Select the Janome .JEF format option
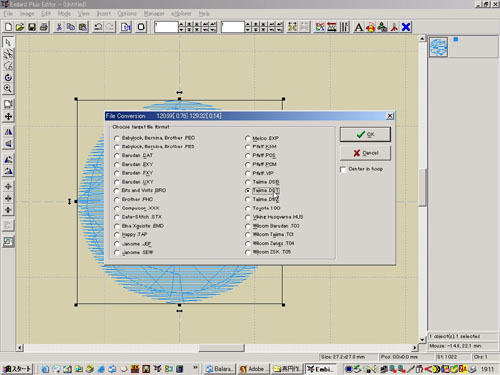Image resolution: width=500 pixels, height=375 pixels. point(117,244)
